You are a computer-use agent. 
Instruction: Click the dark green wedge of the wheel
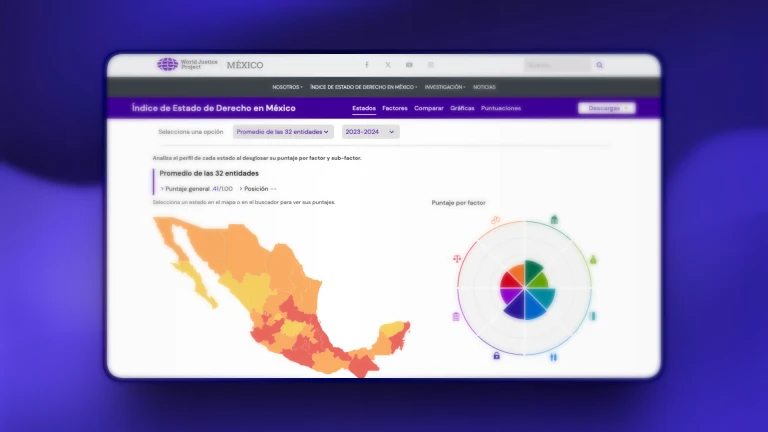(x=533, y=271)
